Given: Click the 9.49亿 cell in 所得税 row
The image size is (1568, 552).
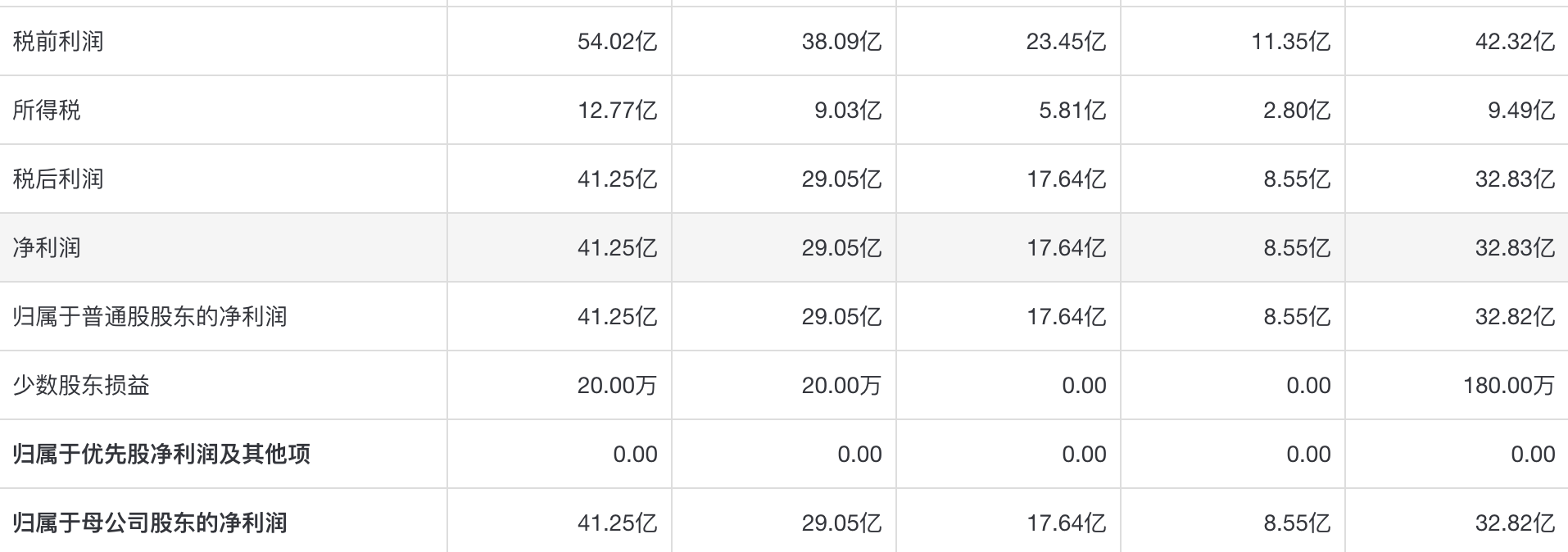Looking at the screenshot, I should 1520,111.
